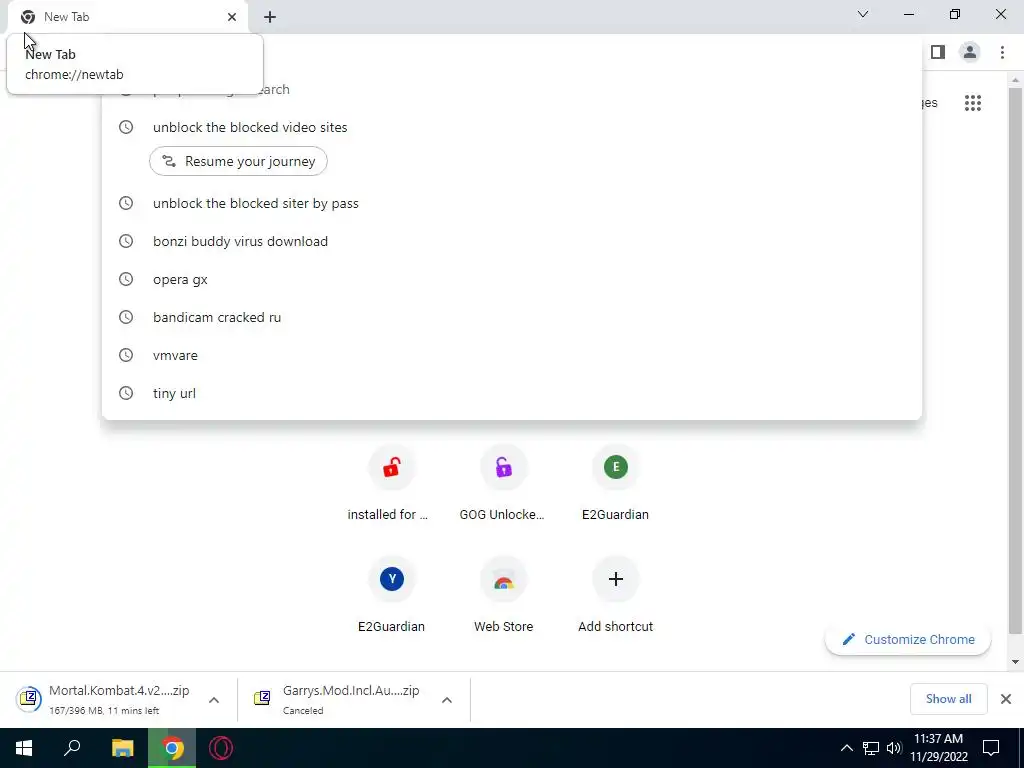Select suggestion 'vmvare'
Image resolution: width=1024 pixels, height=768 pixels.
[x=511, y=355]
